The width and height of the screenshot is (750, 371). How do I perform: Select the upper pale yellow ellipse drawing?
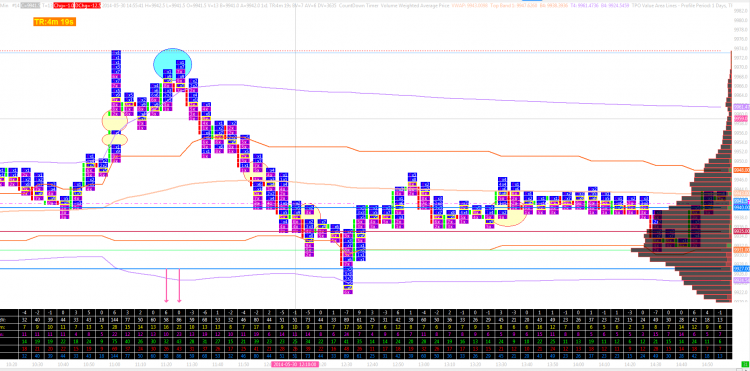click(115, 120)
